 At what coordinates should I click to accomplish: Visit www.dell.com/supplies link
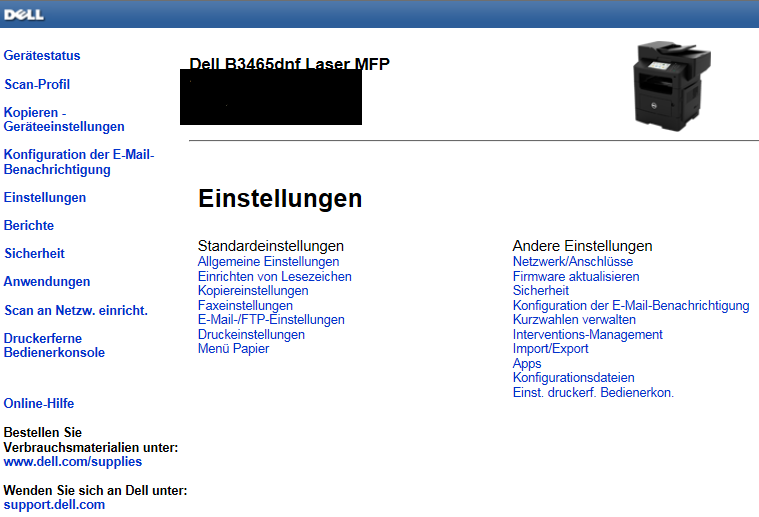[73, 462]
